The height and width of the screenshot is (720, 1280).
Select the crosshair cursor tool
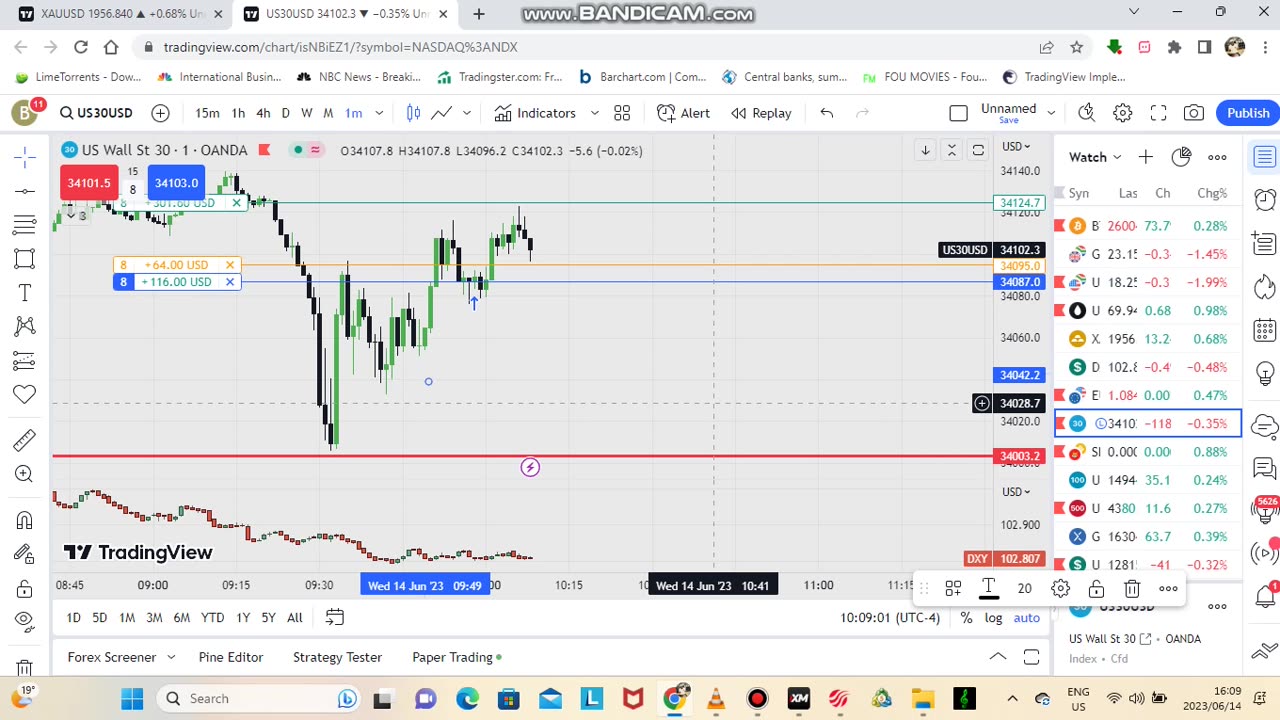25,157
